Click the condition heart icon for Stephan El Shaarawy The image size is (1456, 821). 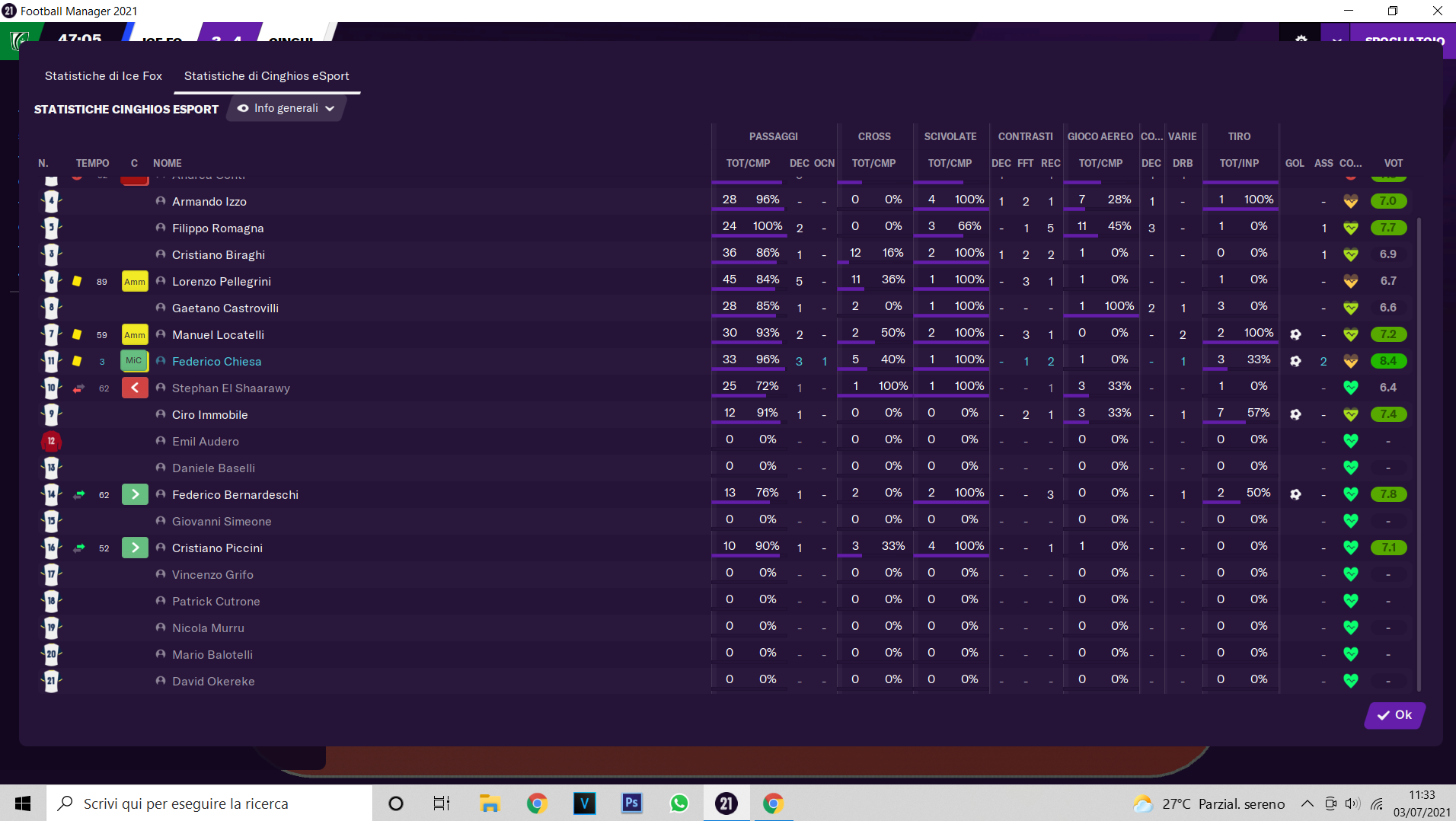click(1351, 388)
